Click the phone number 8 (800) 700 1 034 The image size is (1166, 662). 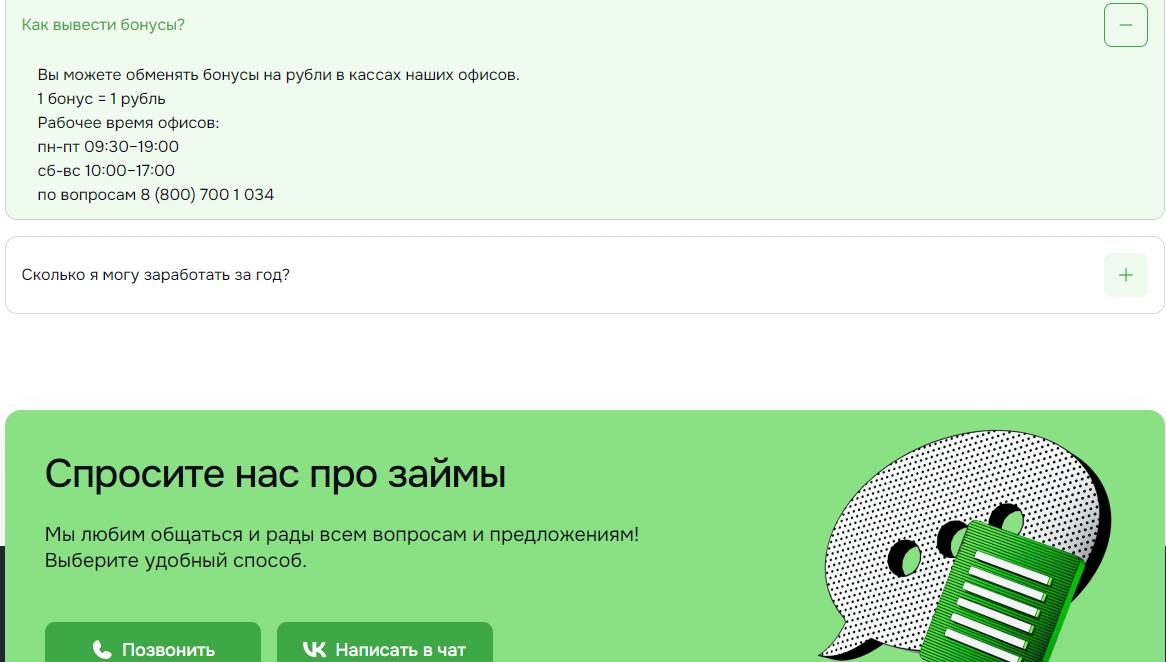coord(213,195)
